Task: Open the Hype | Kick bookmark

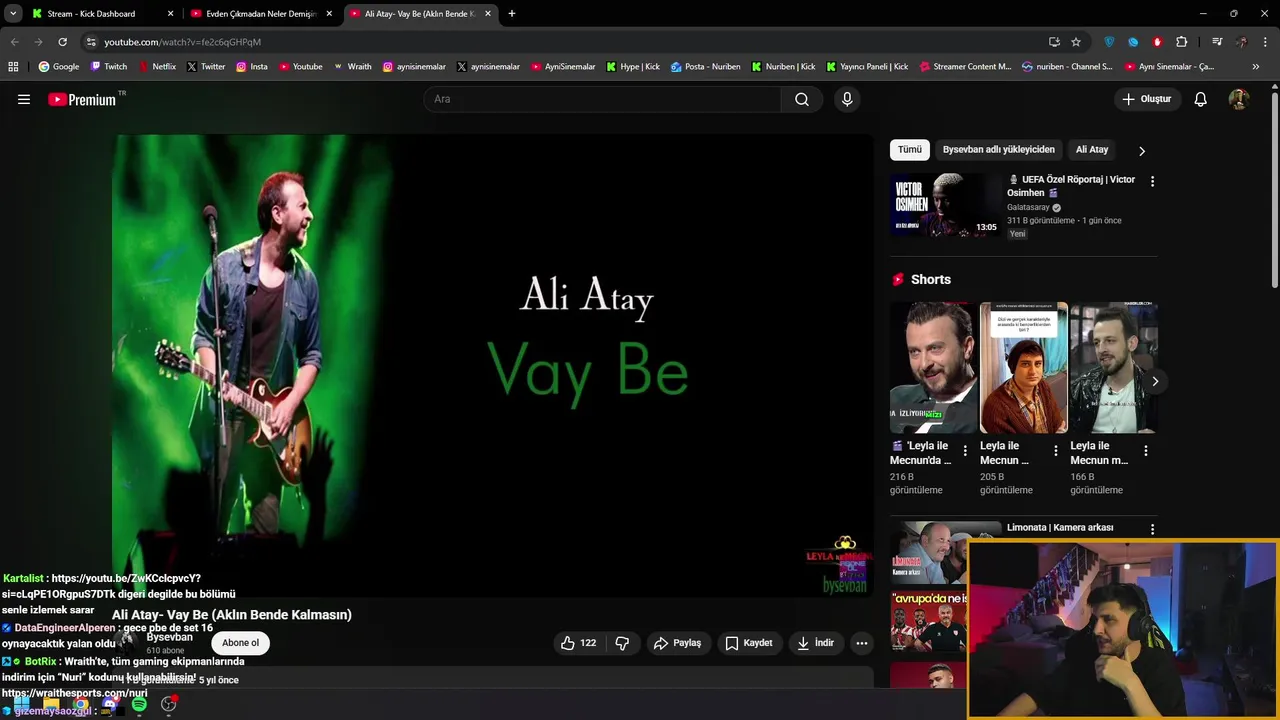Action: (x=633, y=67)
